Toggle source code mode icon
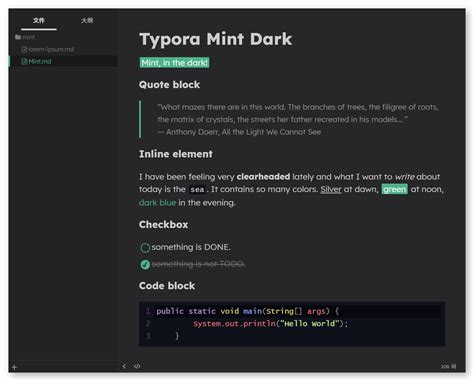The image size is (474, 381). (137, 366)
